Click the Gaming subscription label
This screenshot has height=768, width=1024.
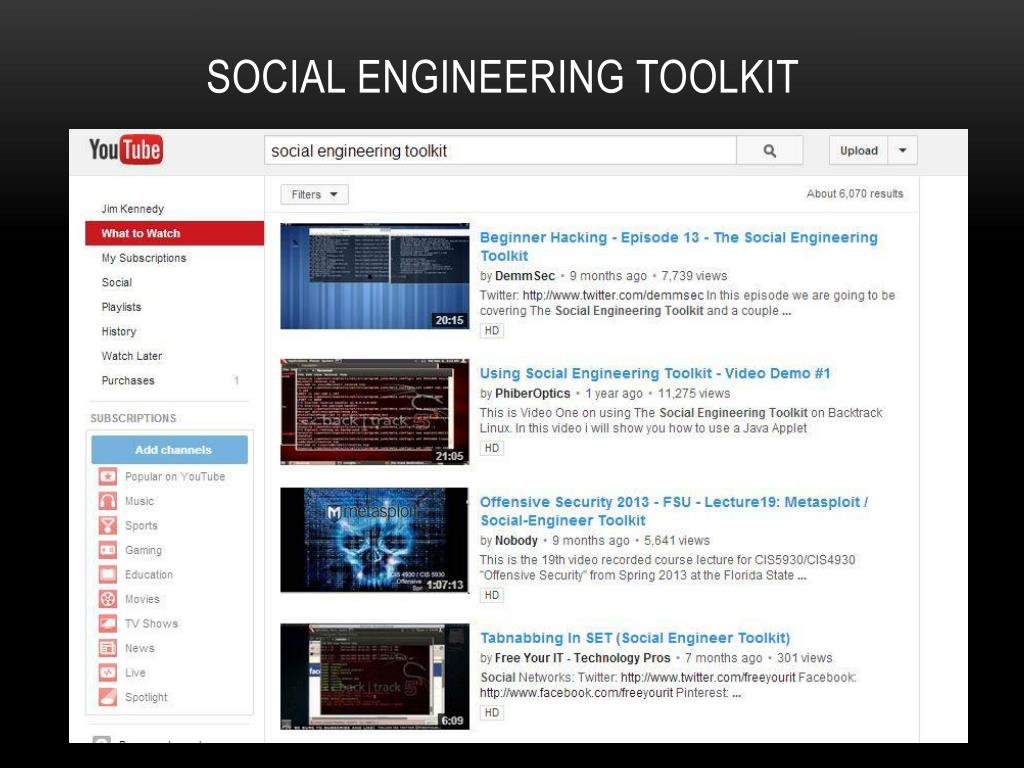[143, 550]
